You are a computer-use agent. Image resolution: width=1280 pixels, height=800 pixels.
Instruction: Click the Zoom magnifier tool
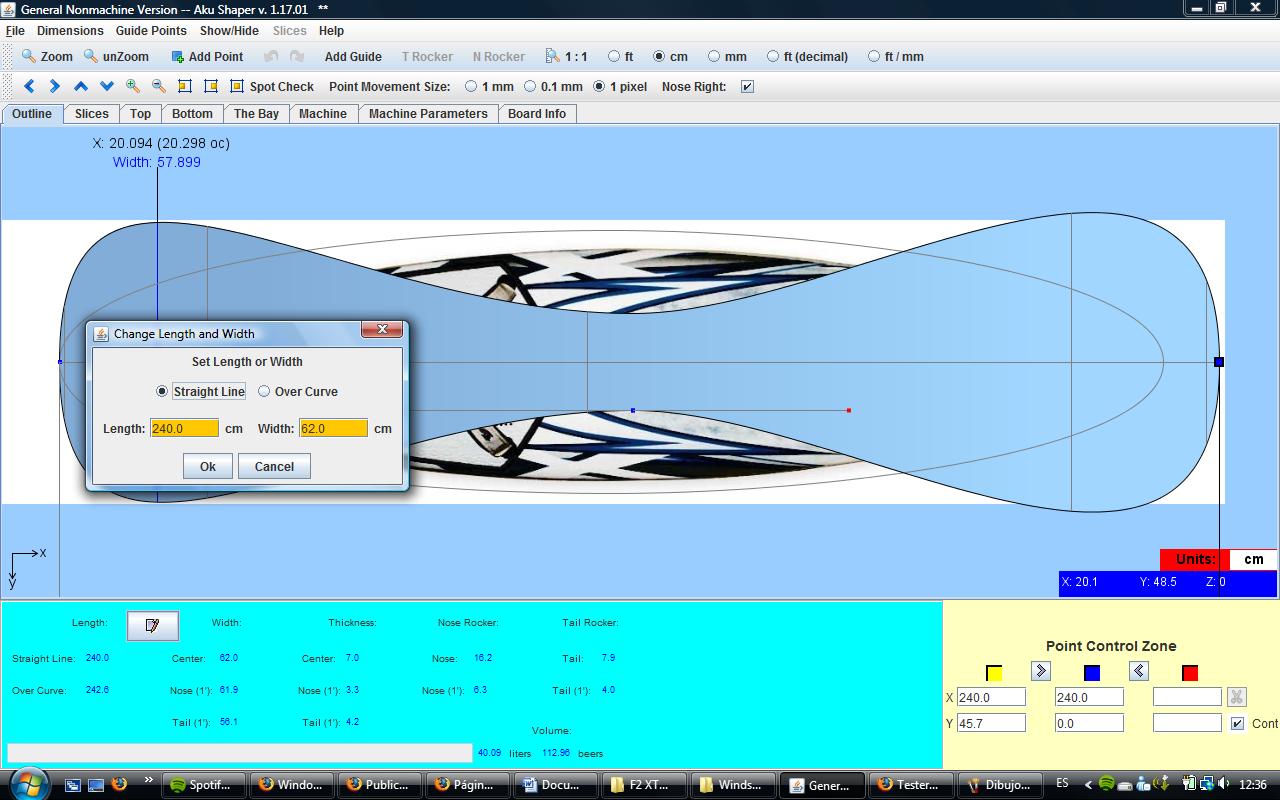tap(47, 57)
